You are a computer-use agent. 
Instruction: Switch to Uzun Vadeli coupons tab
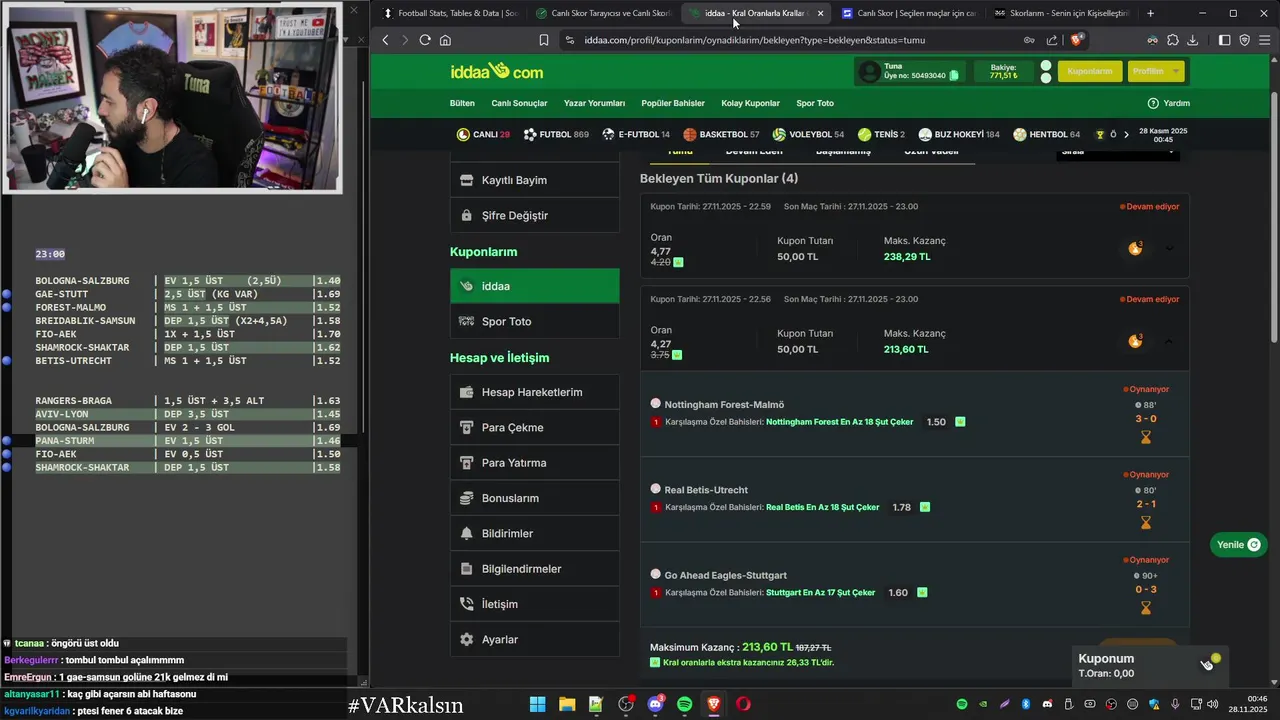click(931, 152)
